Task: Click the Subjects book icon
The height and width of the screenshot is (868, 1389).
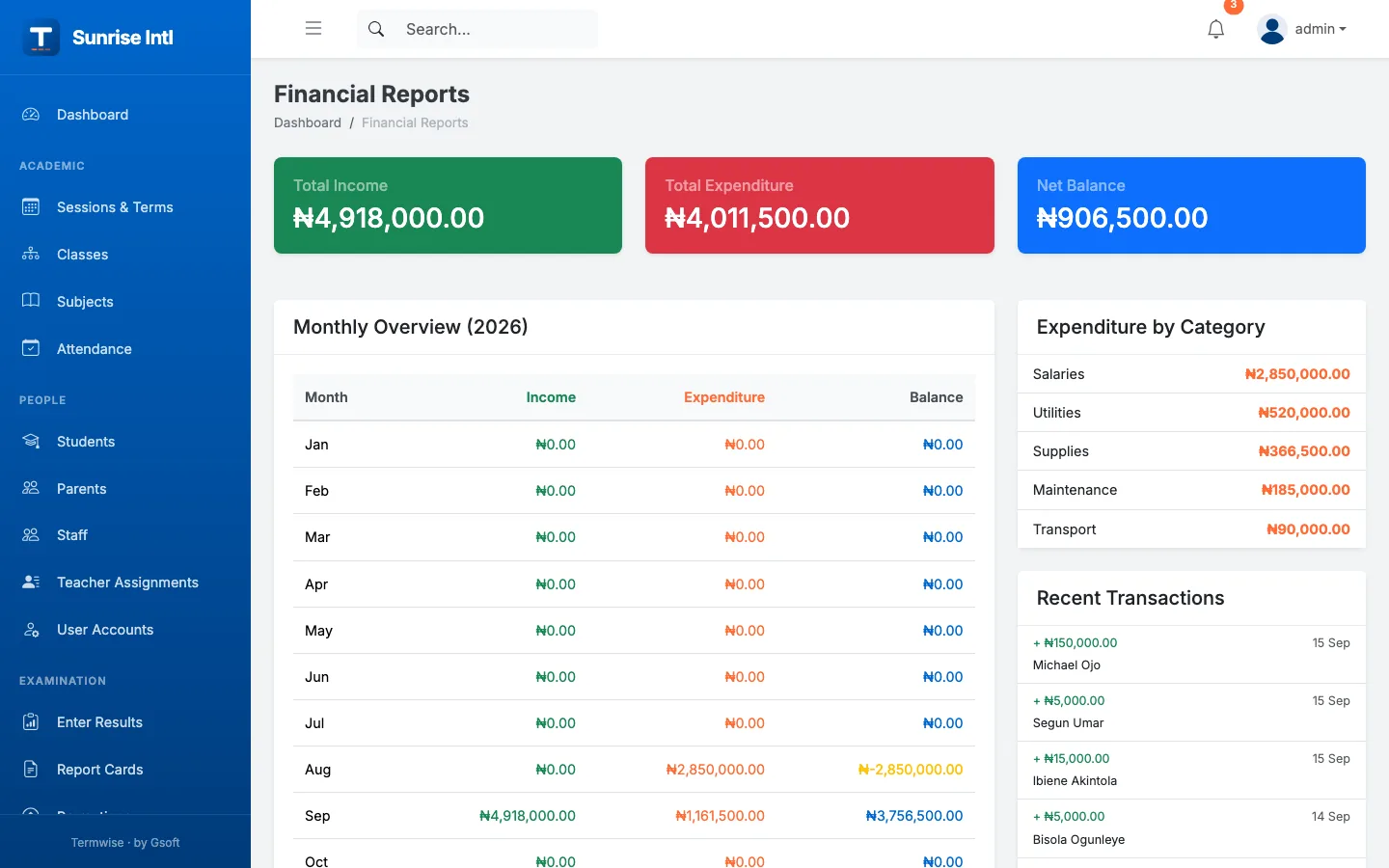Action: coord(31,300)
